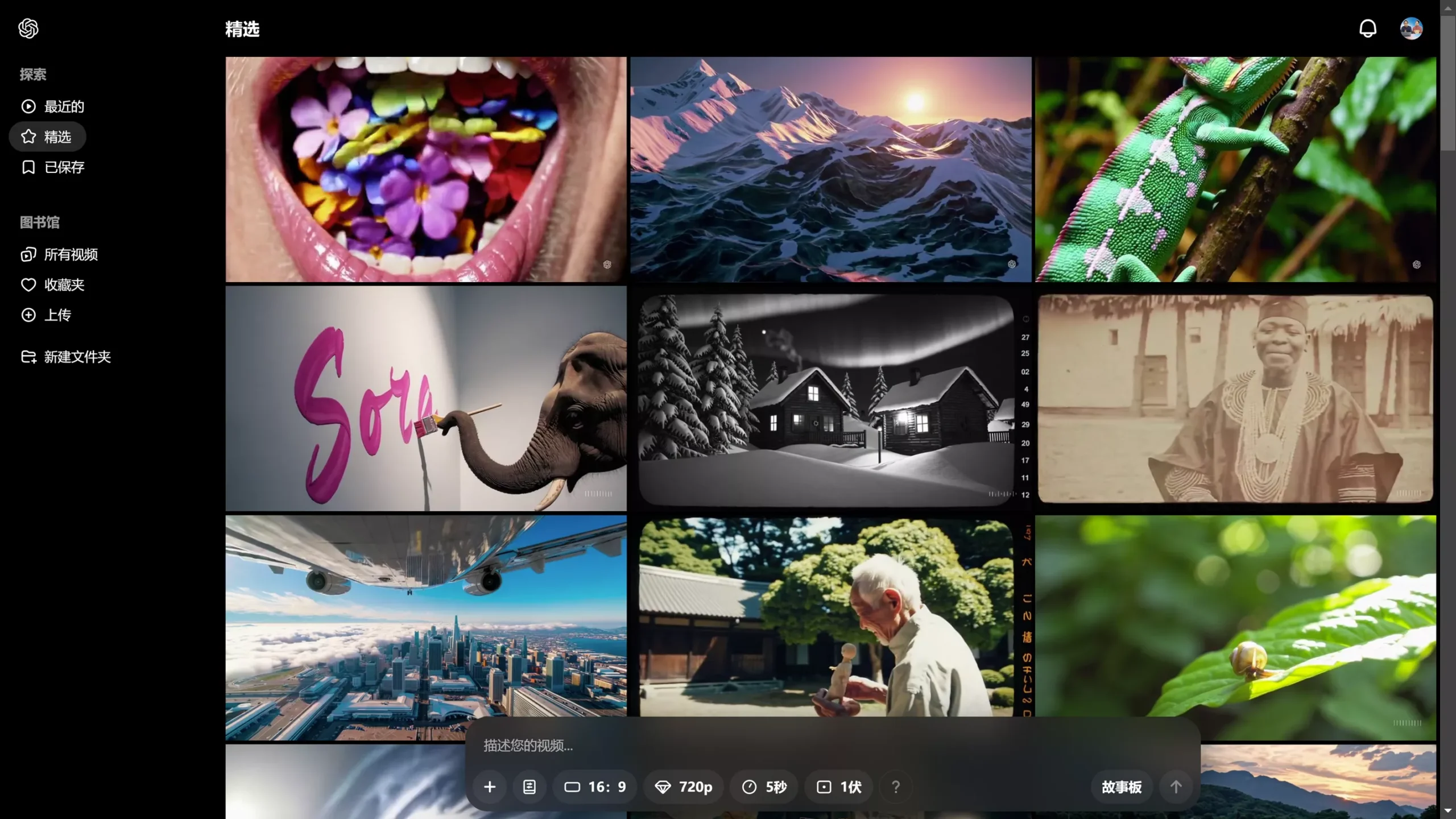
Task: Click the question mark help icon
Action: click(895, 787)
